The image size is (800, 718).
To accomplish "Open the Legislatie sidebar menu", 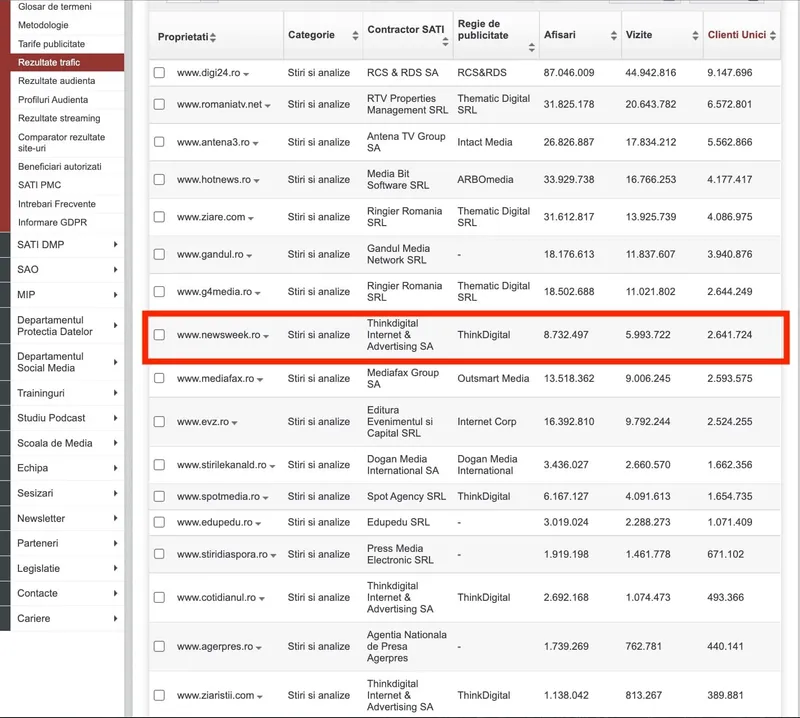I will click(67, 568).
